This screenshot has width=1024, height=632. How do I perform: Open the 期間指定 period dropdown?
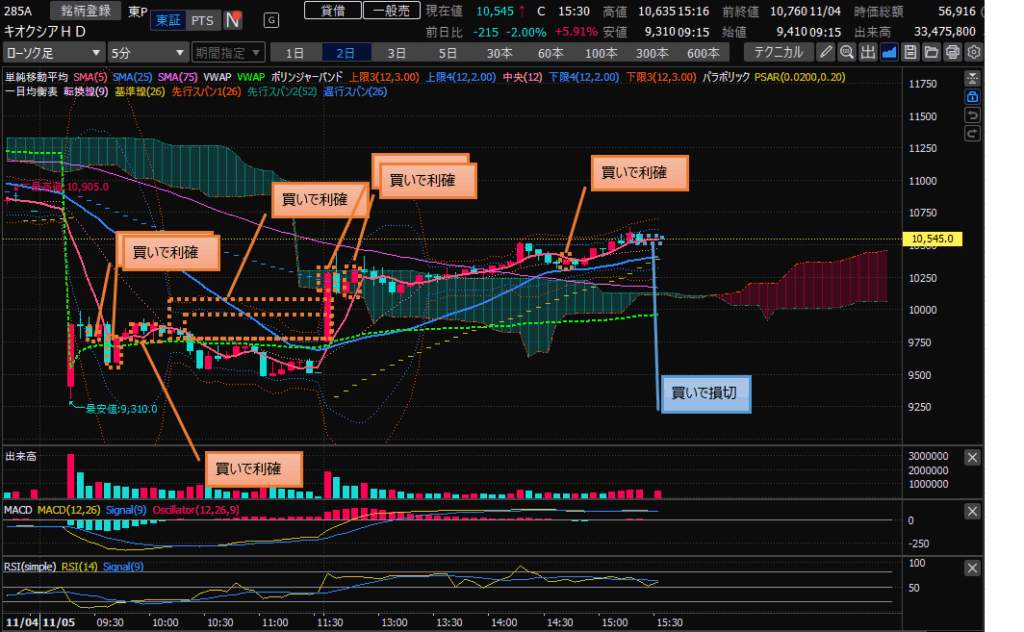229,52
